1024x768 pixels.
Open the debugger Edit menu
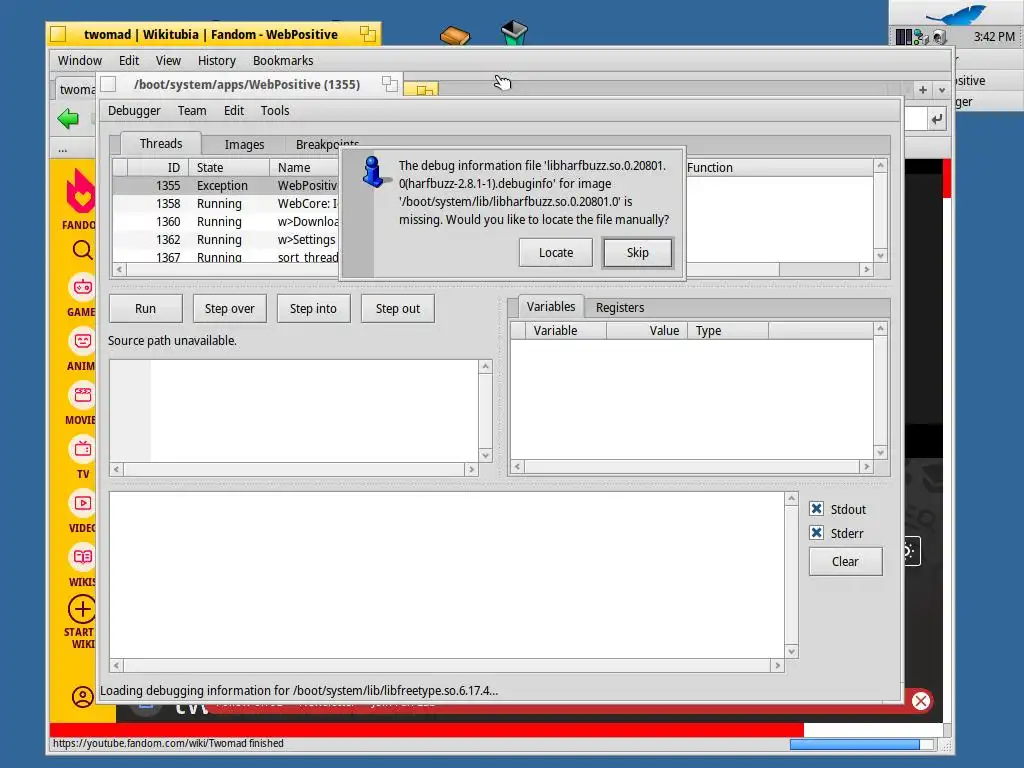point(234,110)
